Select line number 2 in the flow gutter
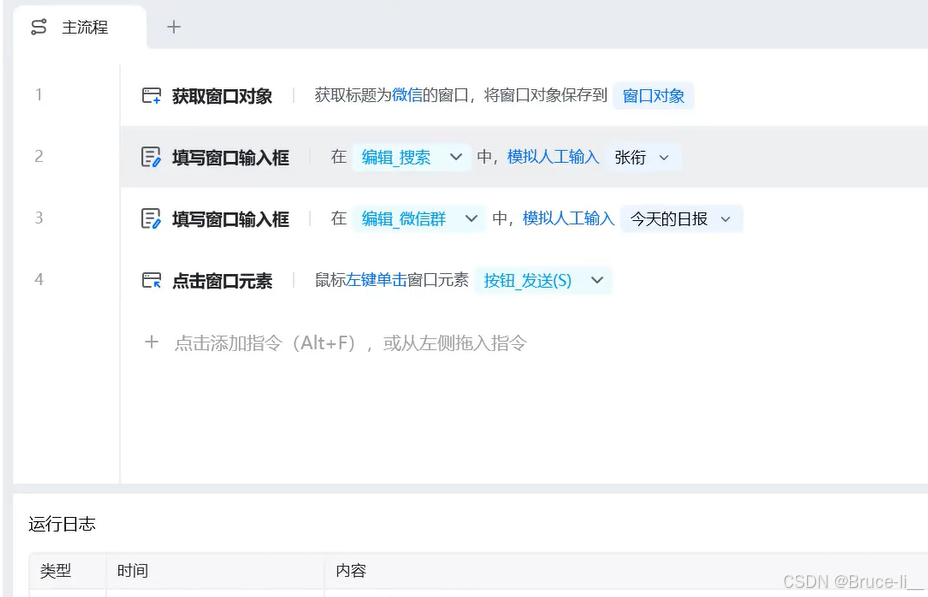The image size is (928, 597). (x=38, y=156)
